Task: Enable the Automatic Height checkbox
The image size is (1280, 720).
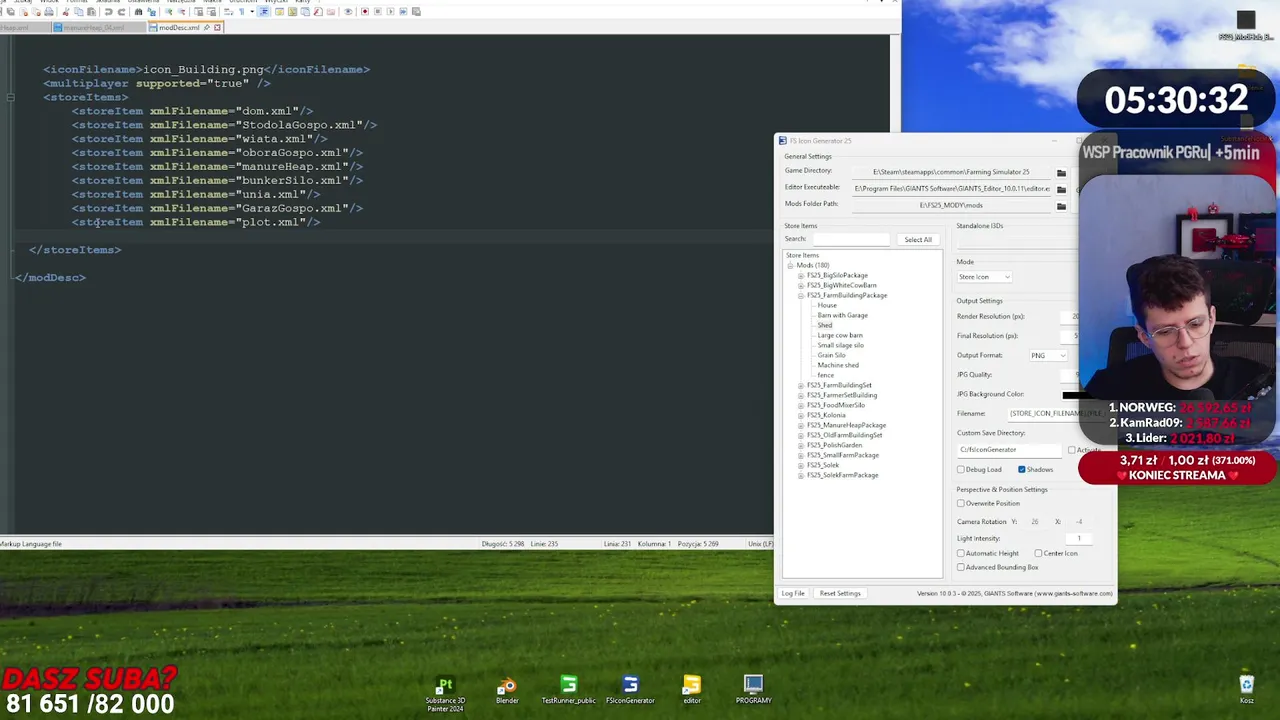Action: [x=961, y=553]
